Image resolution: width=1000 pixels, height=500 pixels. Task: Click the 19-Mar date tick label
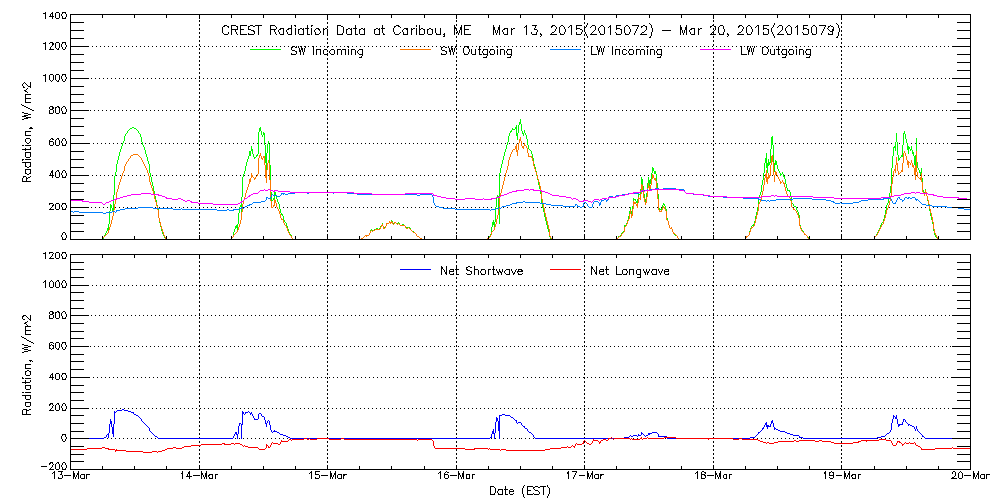[842, 476]
